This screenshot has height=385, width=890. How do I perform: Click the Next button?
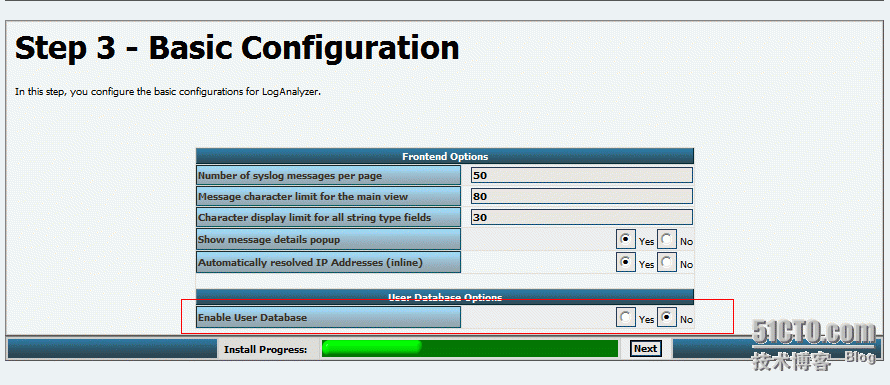click(645, 349)
